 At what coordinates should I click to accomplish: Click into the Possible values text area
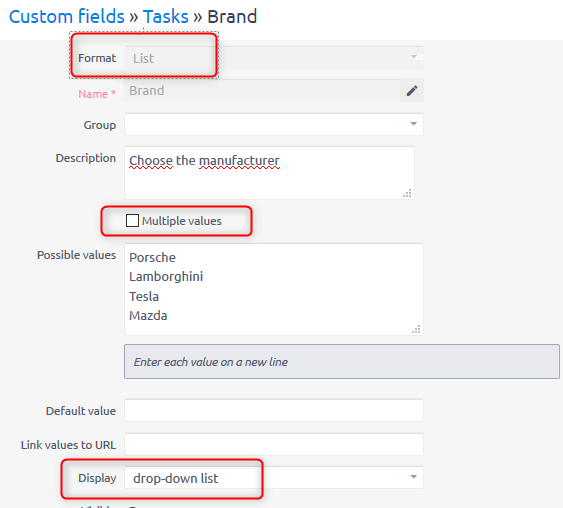click(274, 289)
